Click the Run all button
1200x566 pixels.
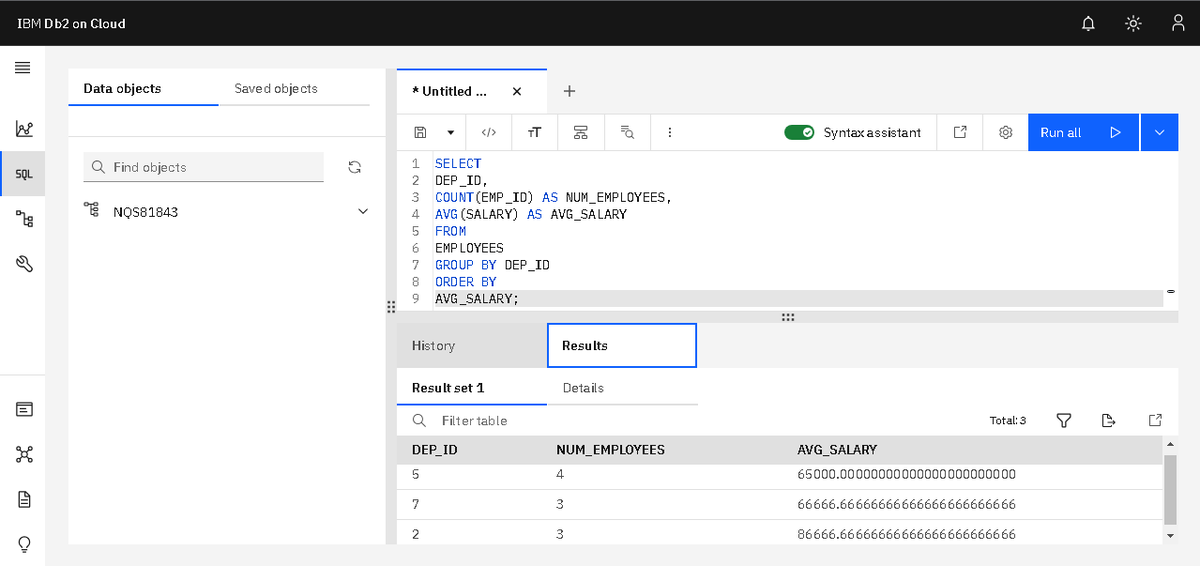point(1083,132)
